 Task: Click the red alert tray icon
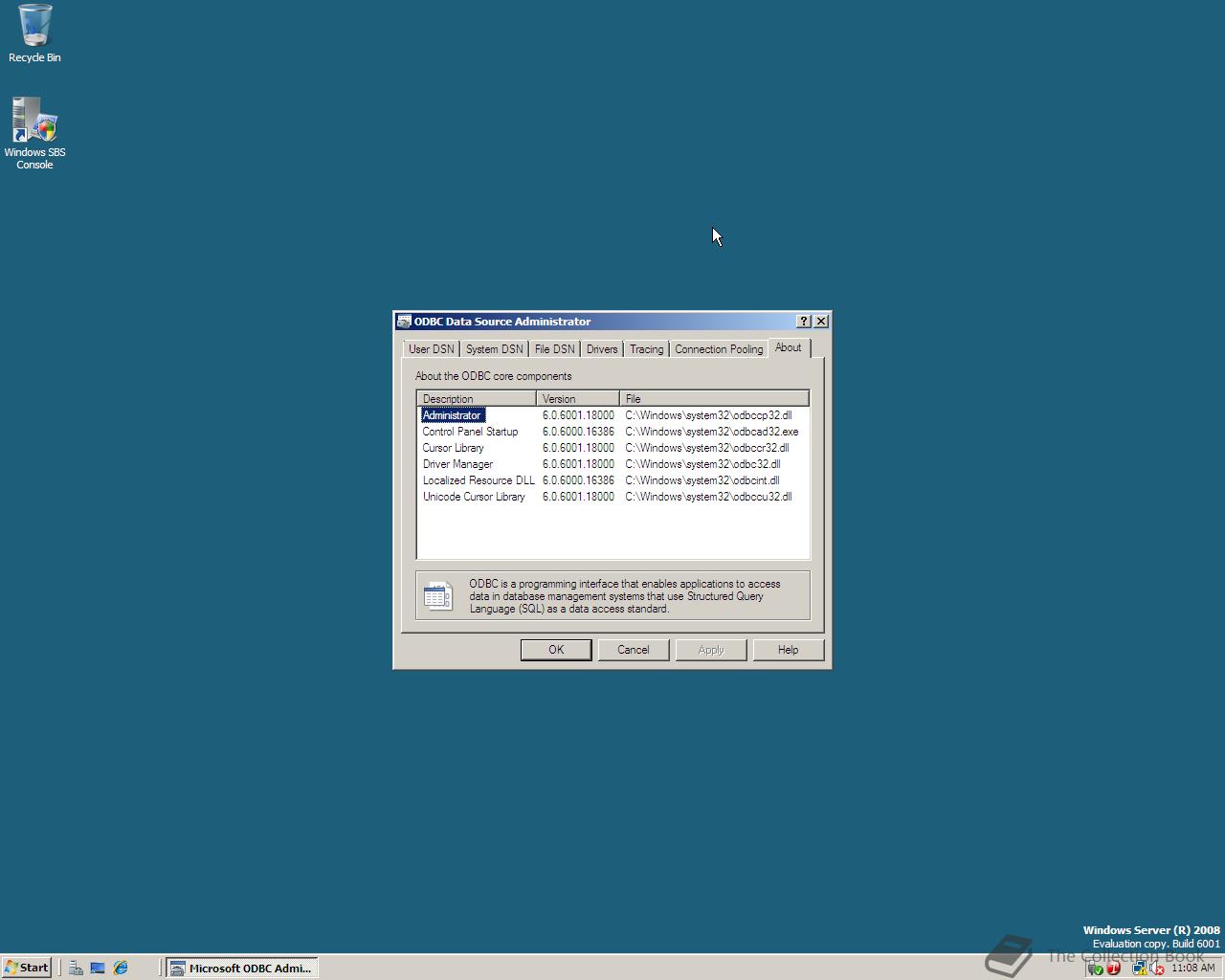[1113, 968]
